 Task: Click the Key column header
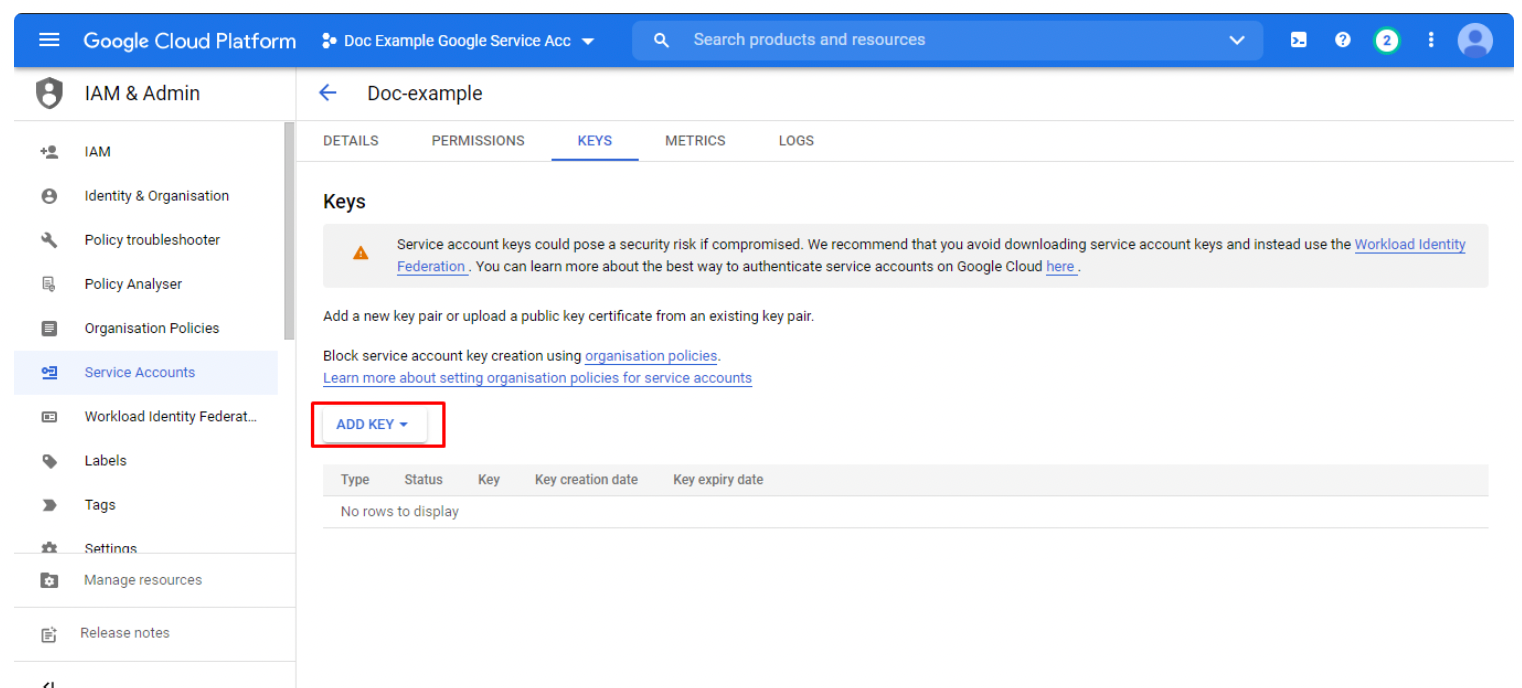coord(489,480)
